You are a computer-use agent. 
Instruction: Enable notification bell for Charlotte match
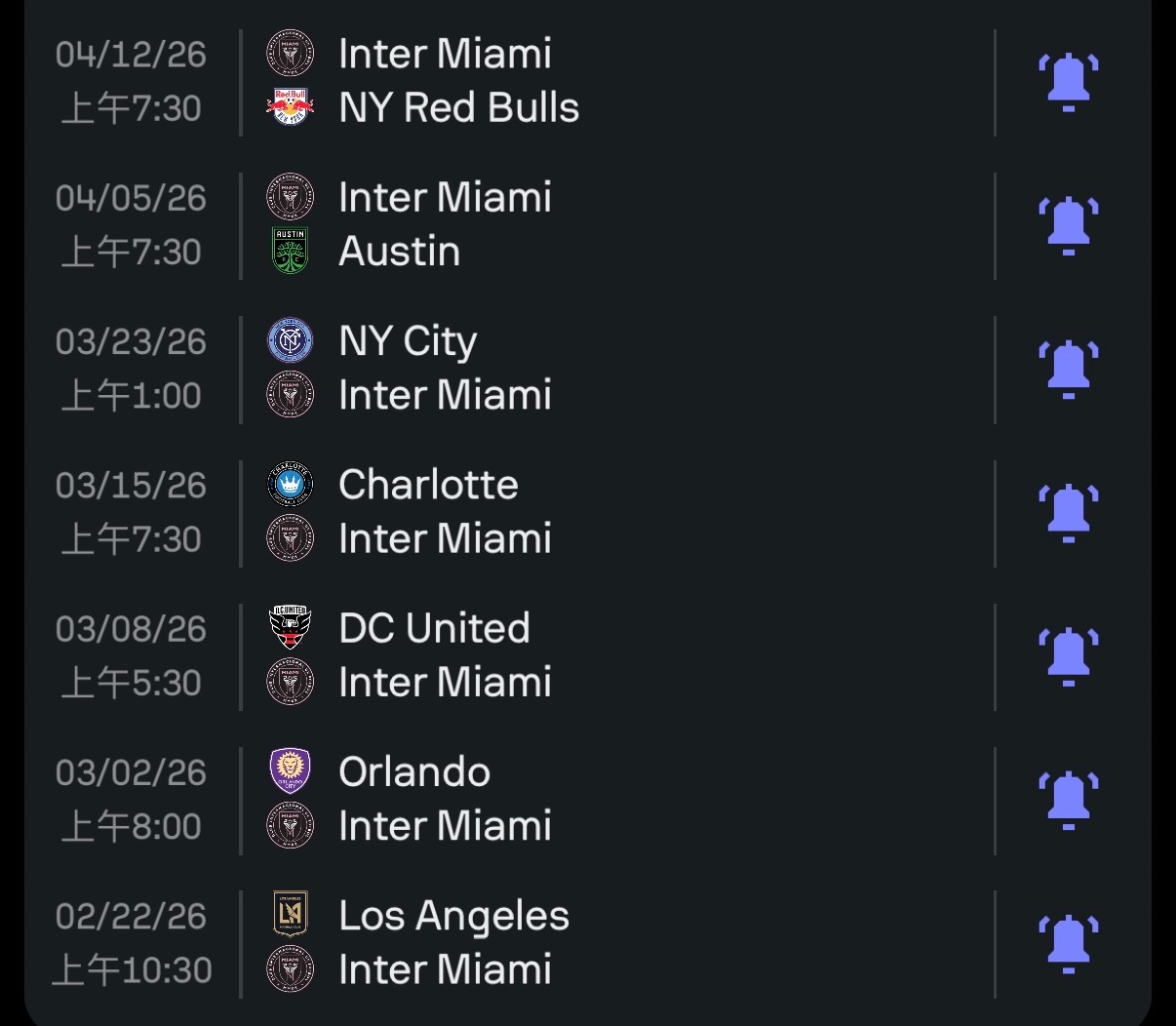1068,512
